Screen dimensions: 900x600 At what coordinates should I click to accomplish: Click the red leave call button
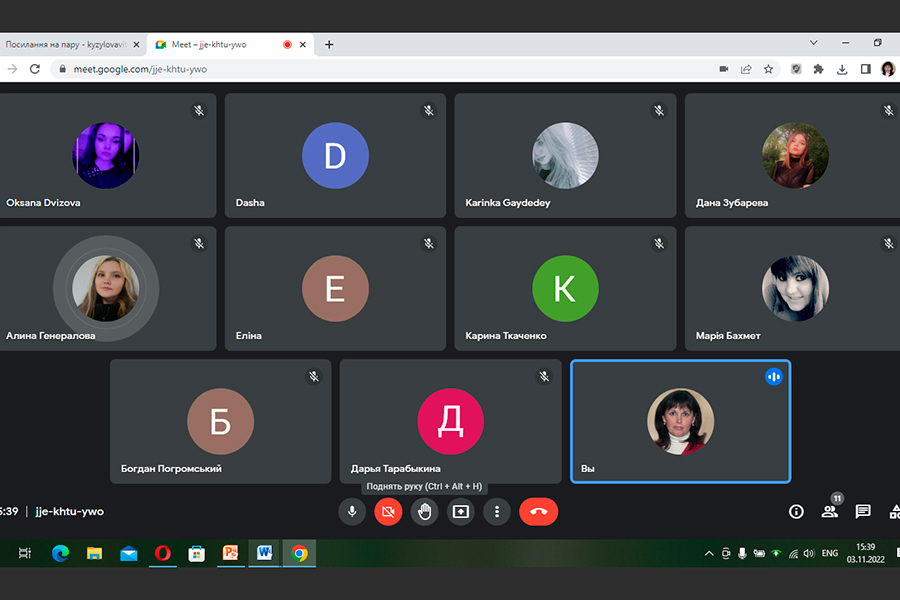point(538,511)
